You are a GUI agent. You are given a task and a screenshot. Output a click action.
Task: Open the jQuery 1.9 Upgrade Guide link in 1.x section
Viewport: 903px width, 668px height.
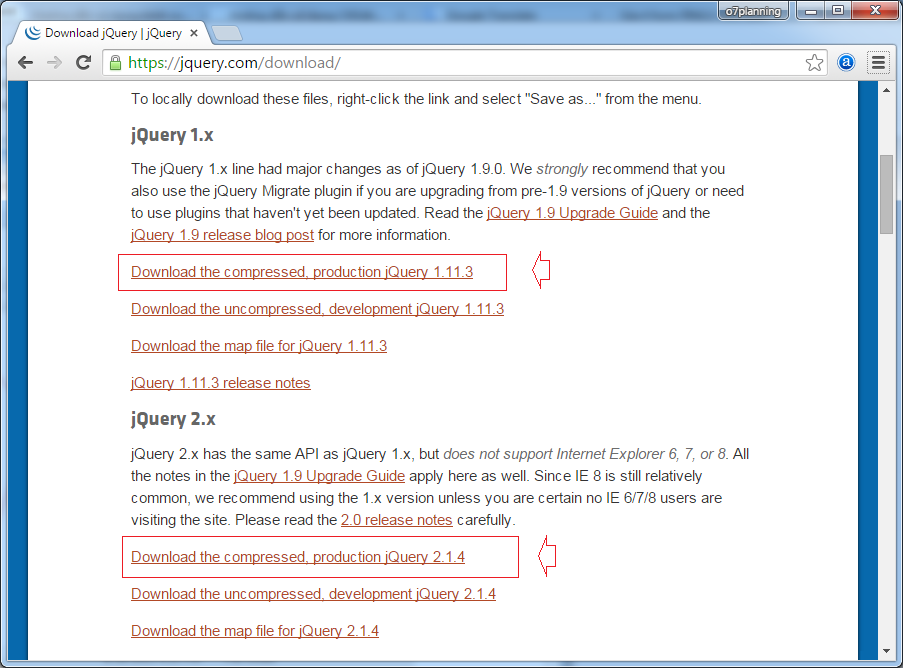(572, 213)
